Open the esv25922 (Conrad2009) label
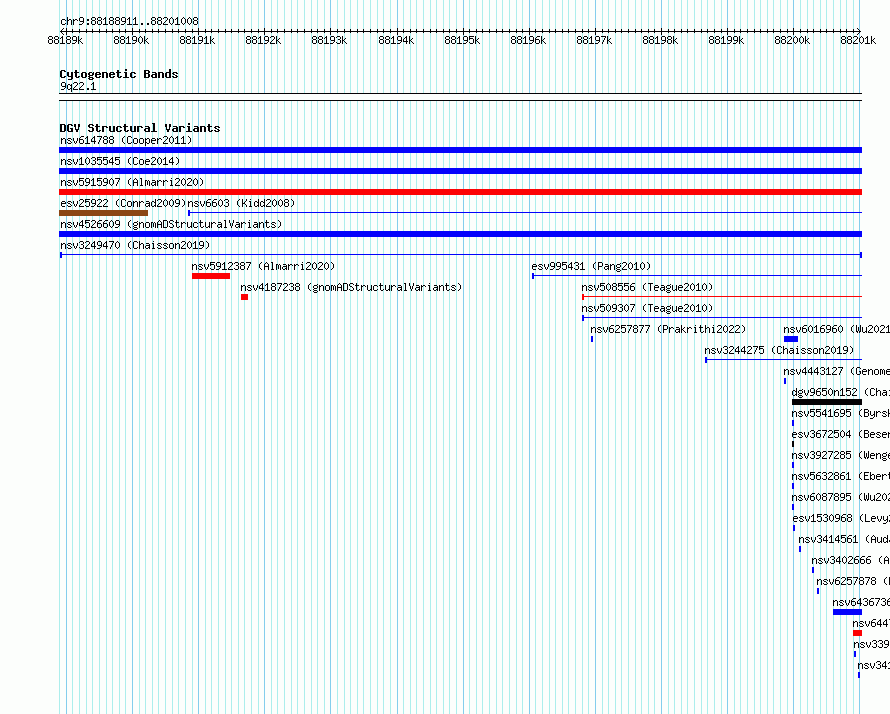The height and width of the screenshot is (714, 890). tap(123, 203)
